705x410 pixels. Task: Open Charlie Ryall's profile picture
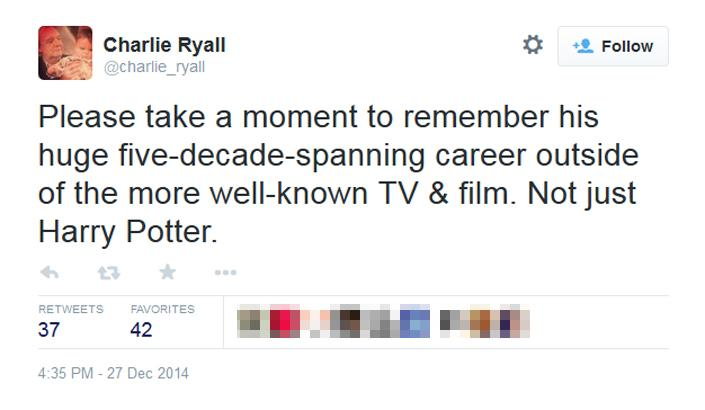[x=65, y=53]
